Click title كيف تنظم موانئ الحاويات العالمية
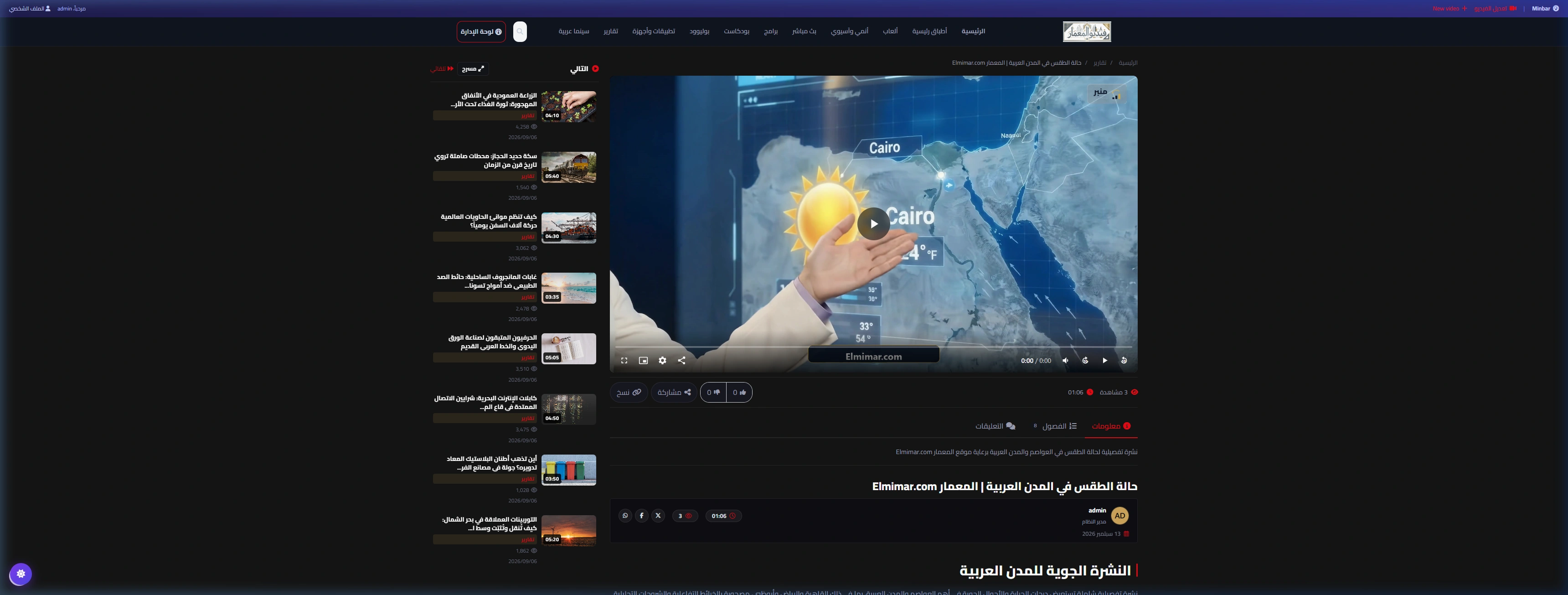 tap(489, 221)
